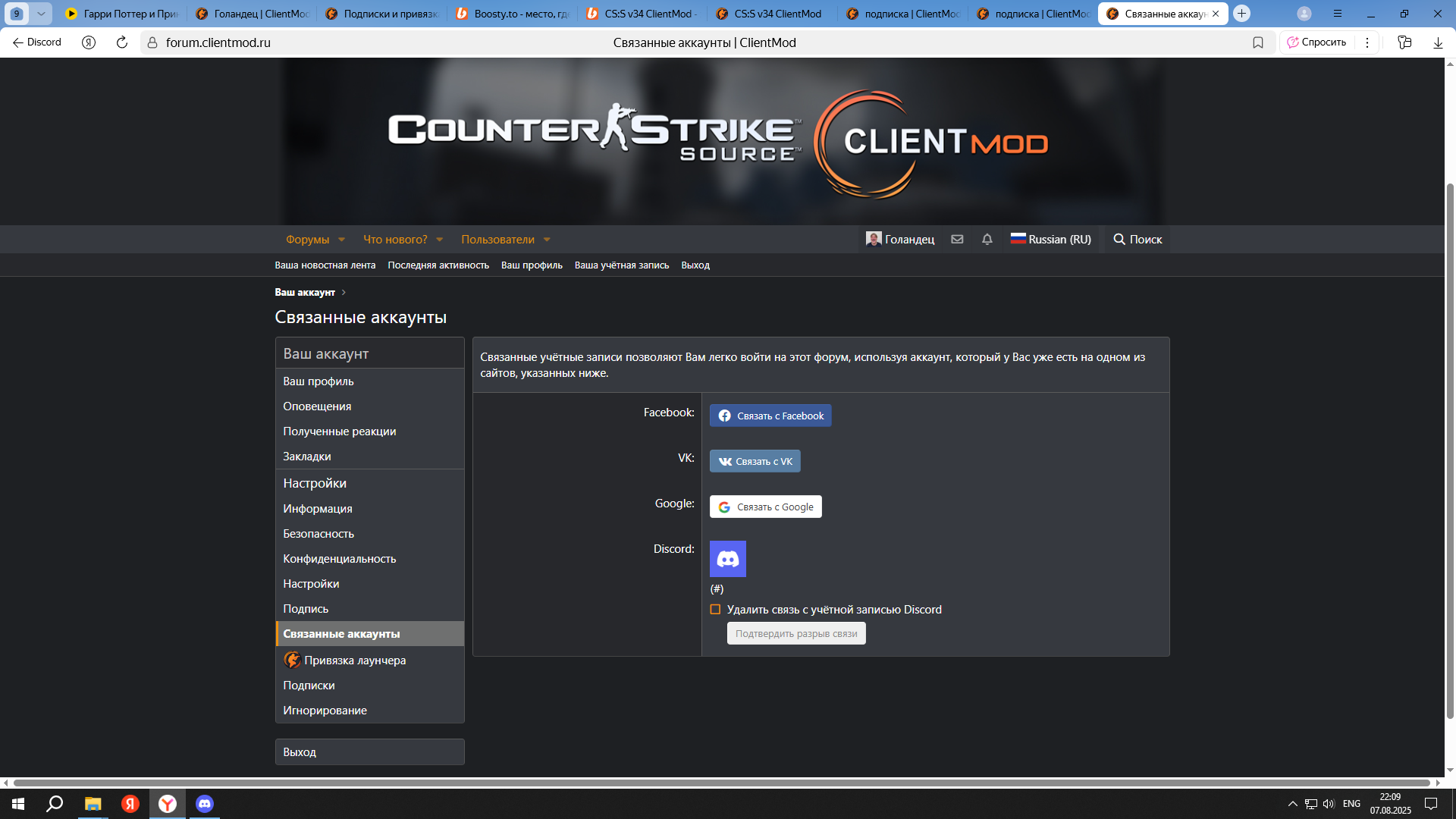Open the browser downloads icon

pos(1438,42)
